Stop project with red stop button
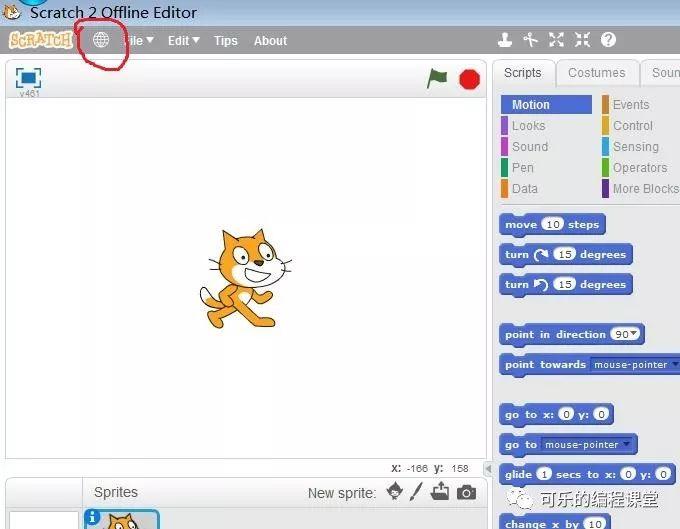Viewport: 680px width, 529px height. pos(469,80)
